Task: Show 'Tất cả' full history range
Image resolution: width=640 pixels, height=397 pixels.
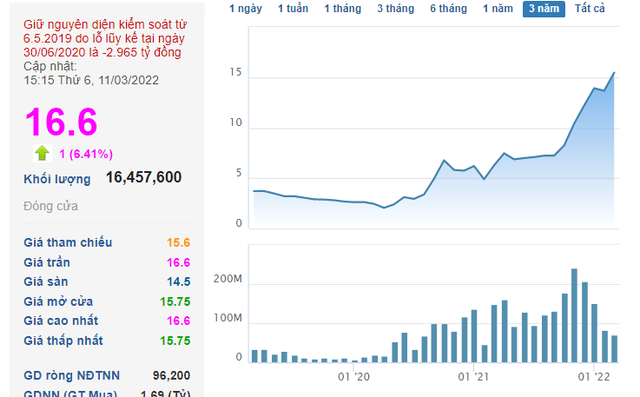Action: click(x=590, y=9)
